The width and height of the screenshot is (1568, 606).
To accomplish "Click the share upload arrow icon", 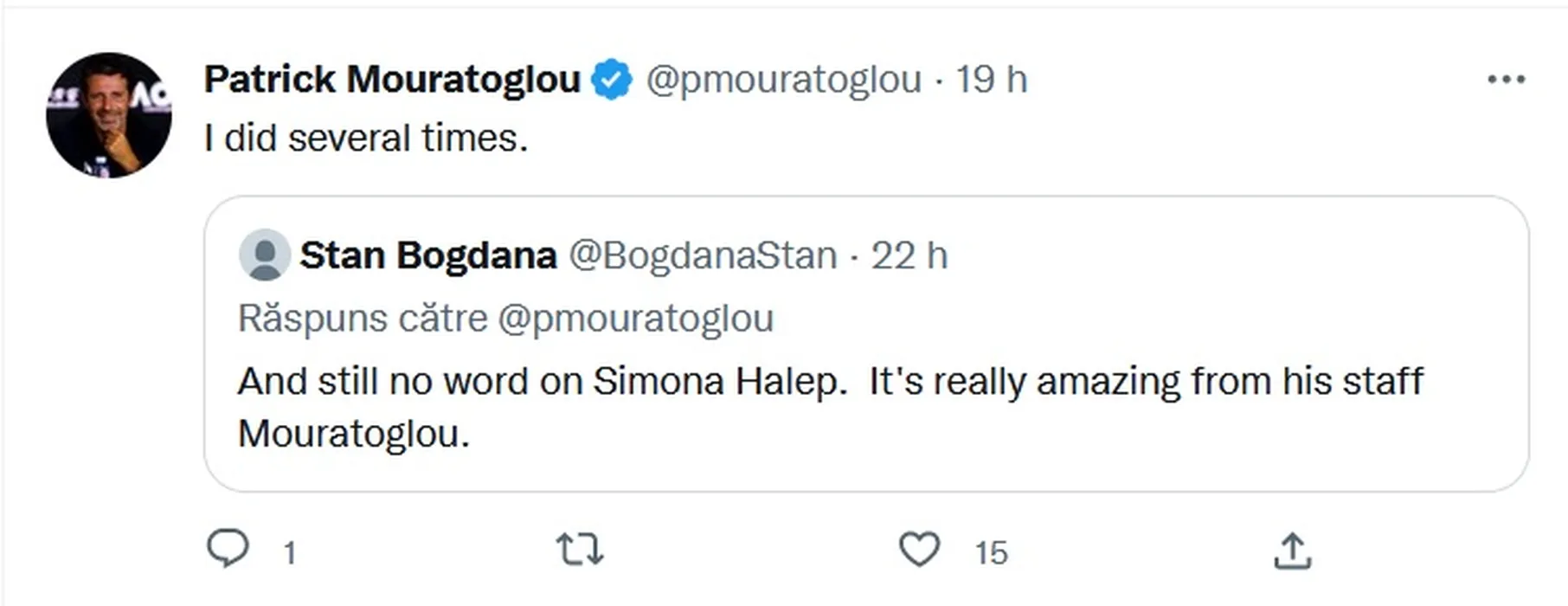I will (1293, 551).
